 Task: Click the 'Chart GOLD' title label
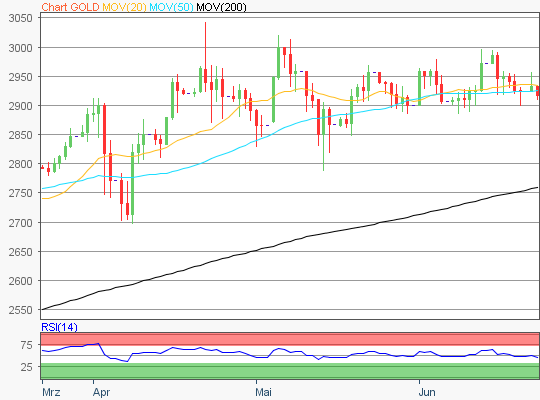click(70, 7)
